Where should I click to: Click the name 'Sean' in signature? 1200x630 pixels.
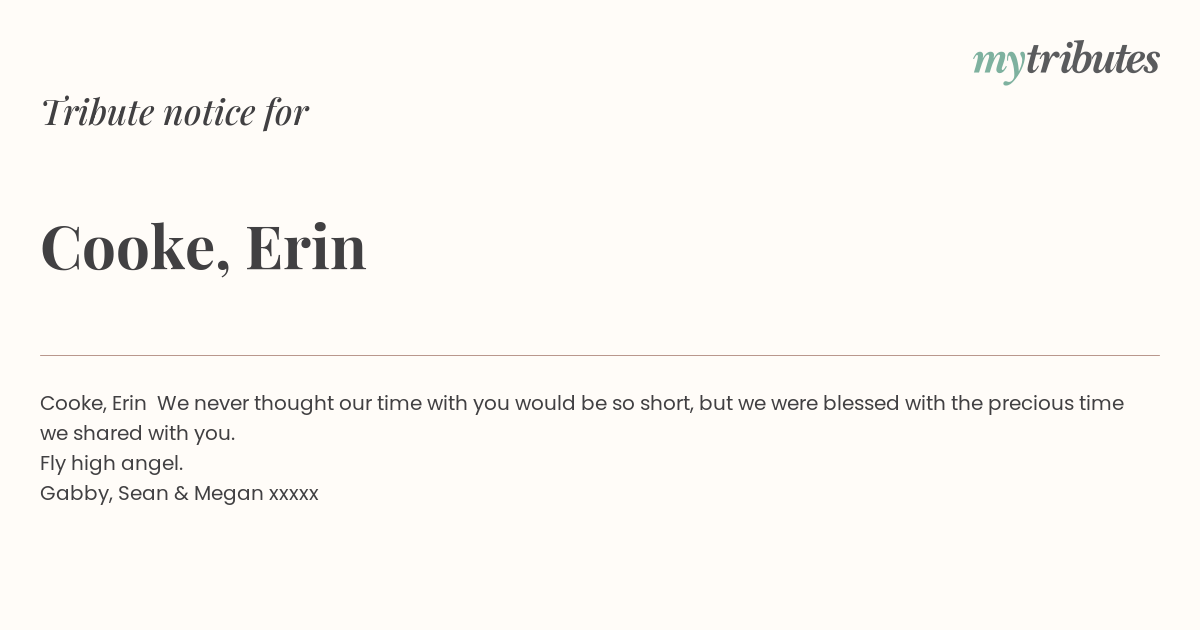pyautogui.click(x=143, y=493)
